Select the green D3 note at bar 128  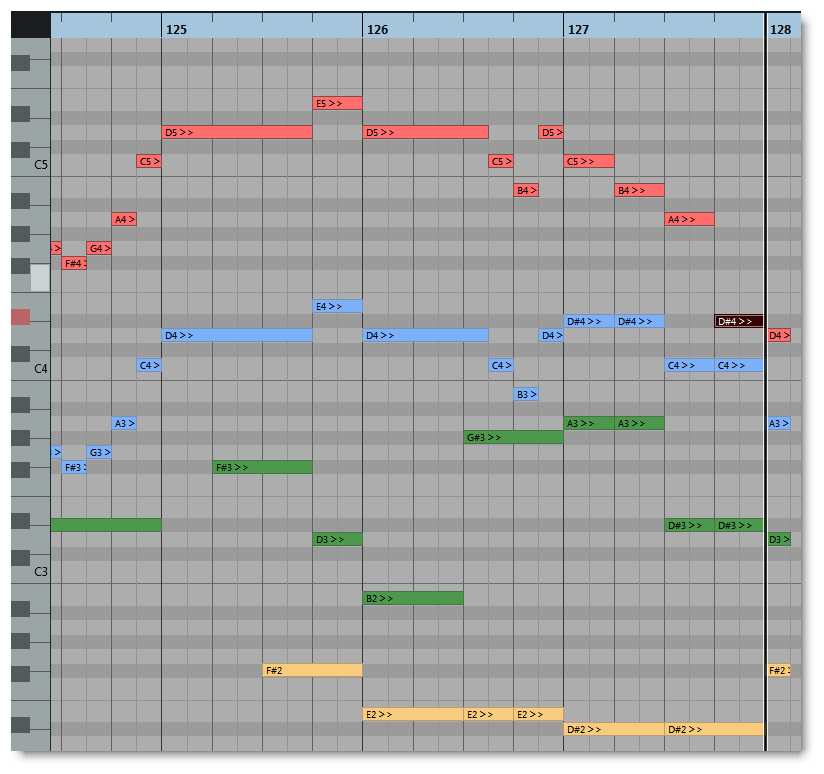click(x=779, y=539)
